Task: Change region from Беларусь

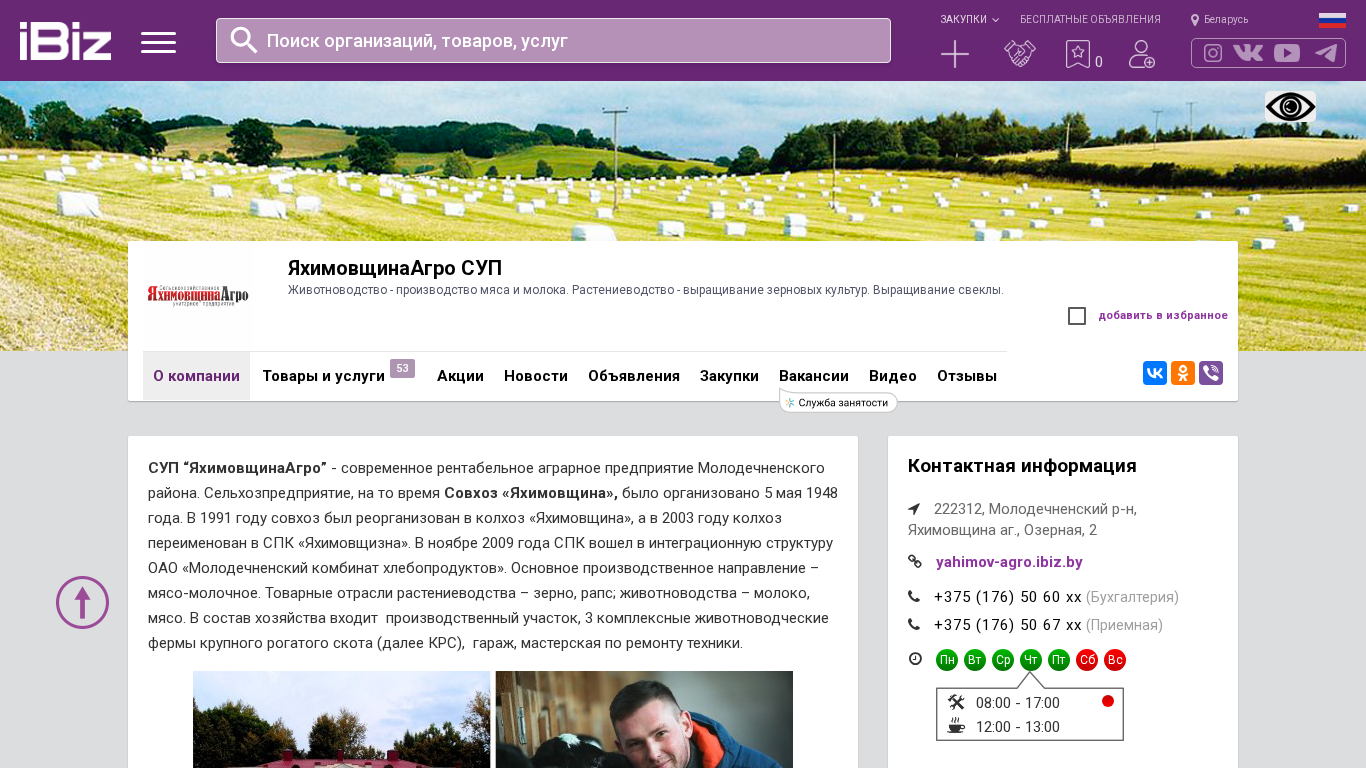Action: pyautogui.click(x=1219, y=20)
